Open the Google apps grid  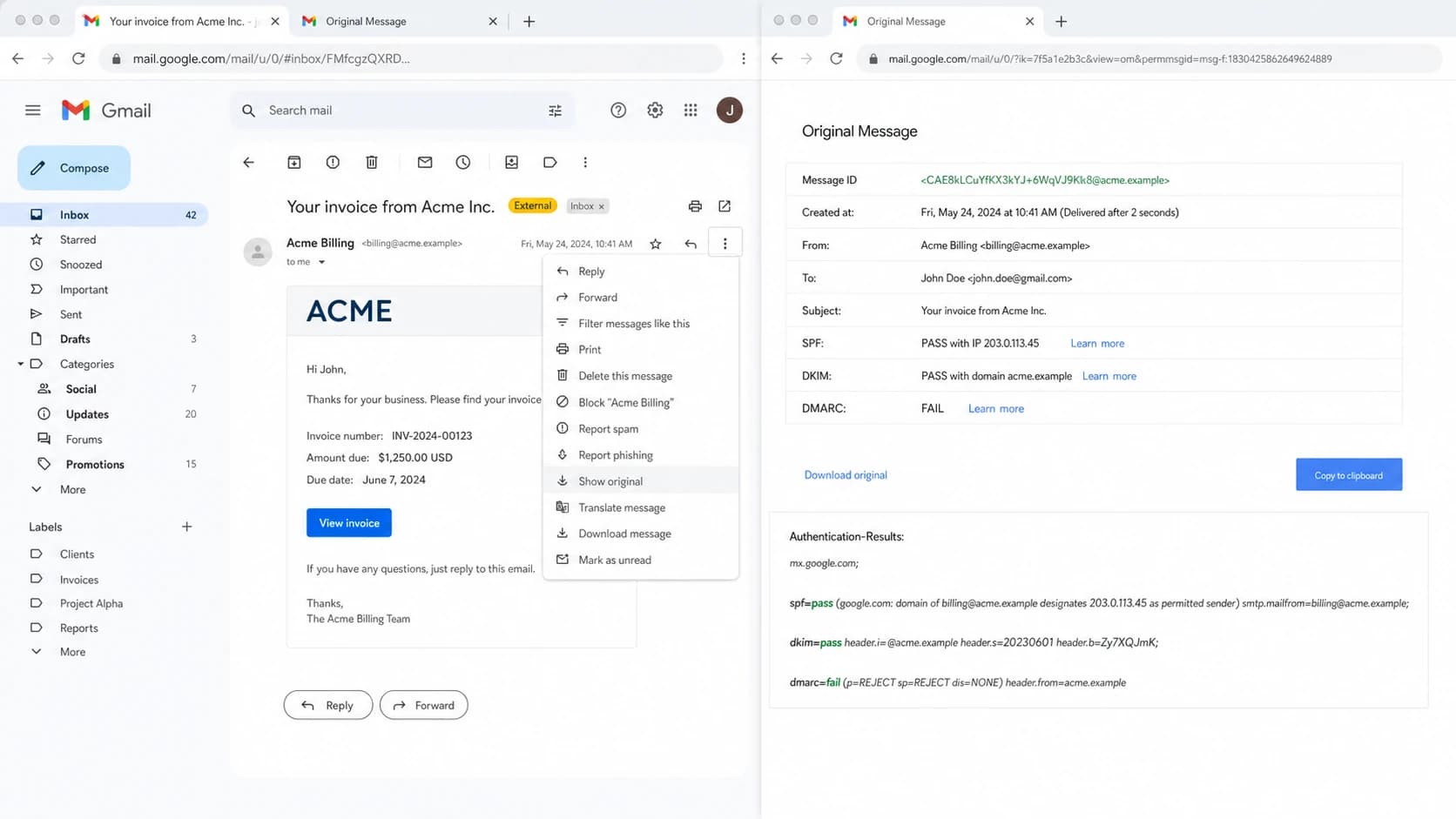(691, 111)
